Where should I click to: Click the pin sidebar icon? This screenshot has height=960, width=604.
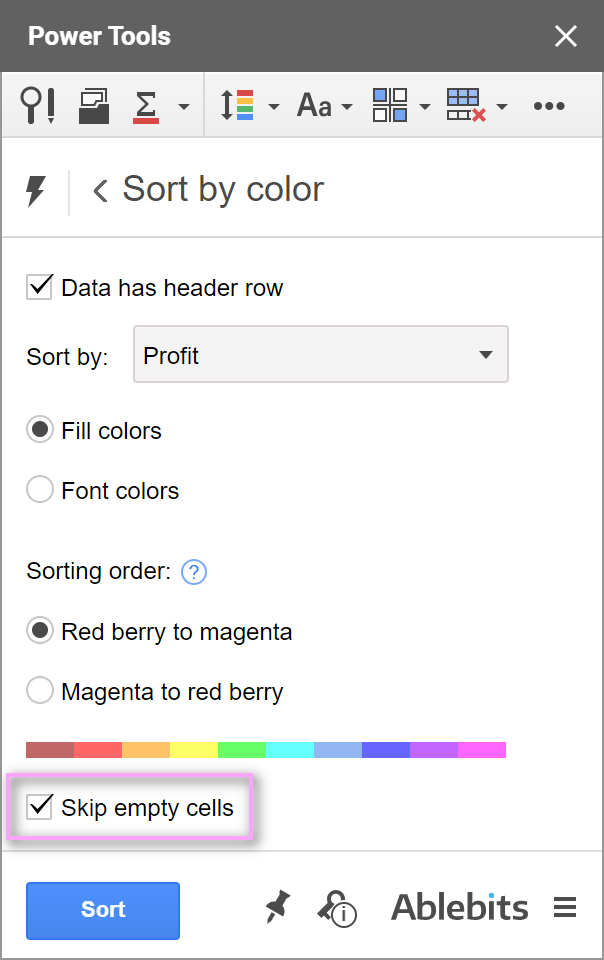click(x=277, y=907)
